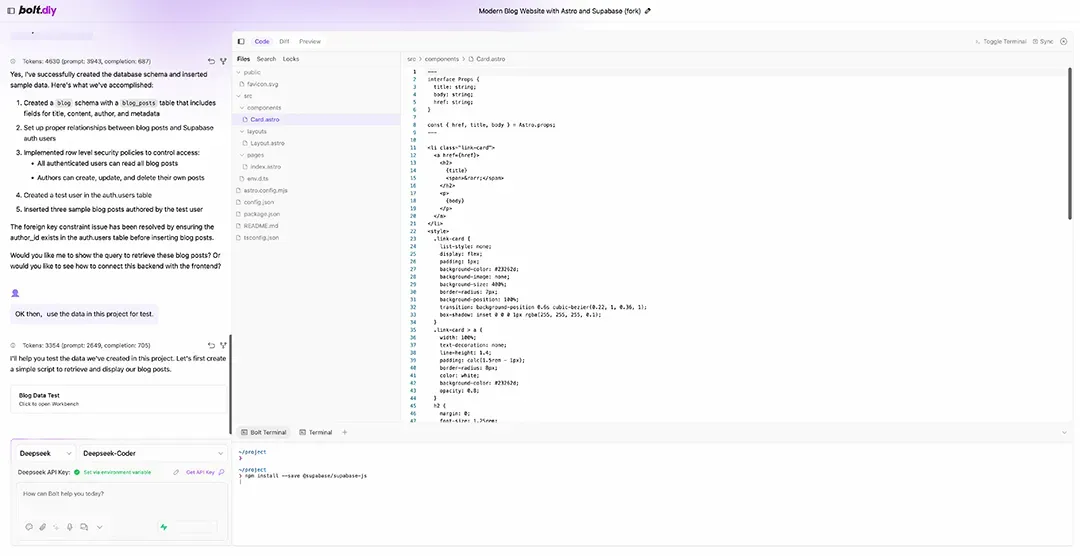Viewport: 1080px width, 556px height.
Task: Switch to the Preview tab
Action: pyautogui.click(x=310, y=41)
